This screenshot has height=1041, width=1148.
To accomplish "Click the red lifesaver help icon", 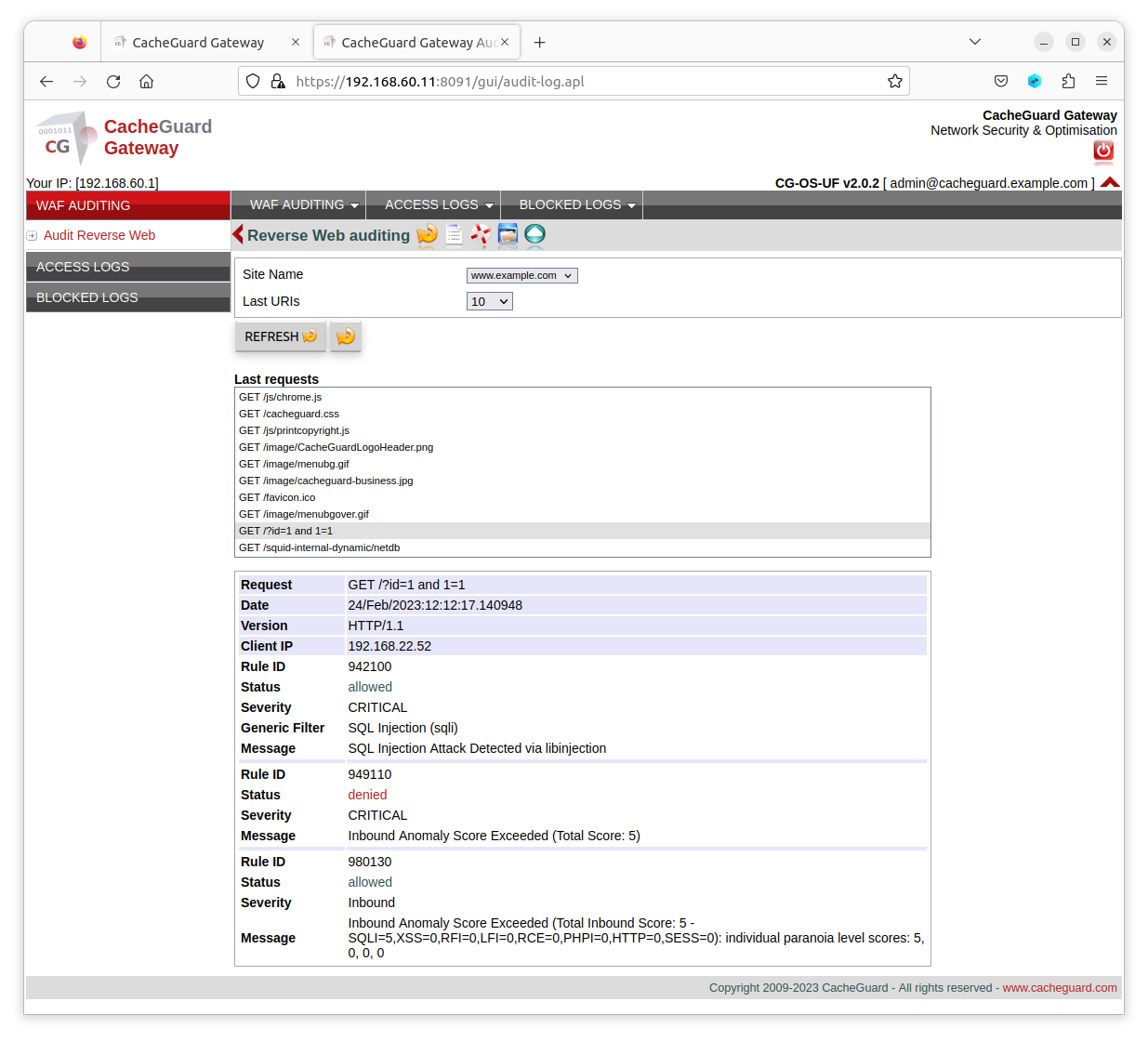I will click(481, 235).
